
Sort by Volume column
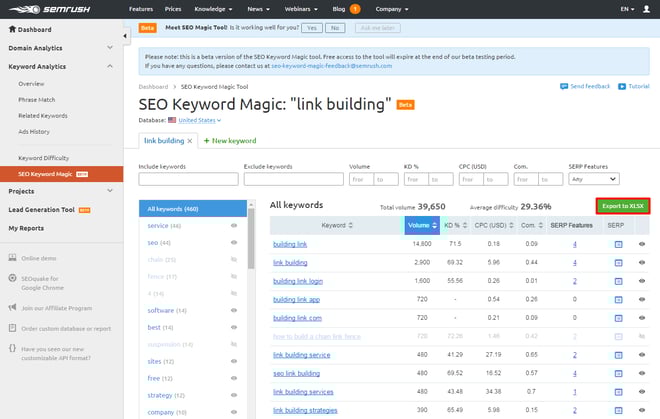[x=422, y=225]
